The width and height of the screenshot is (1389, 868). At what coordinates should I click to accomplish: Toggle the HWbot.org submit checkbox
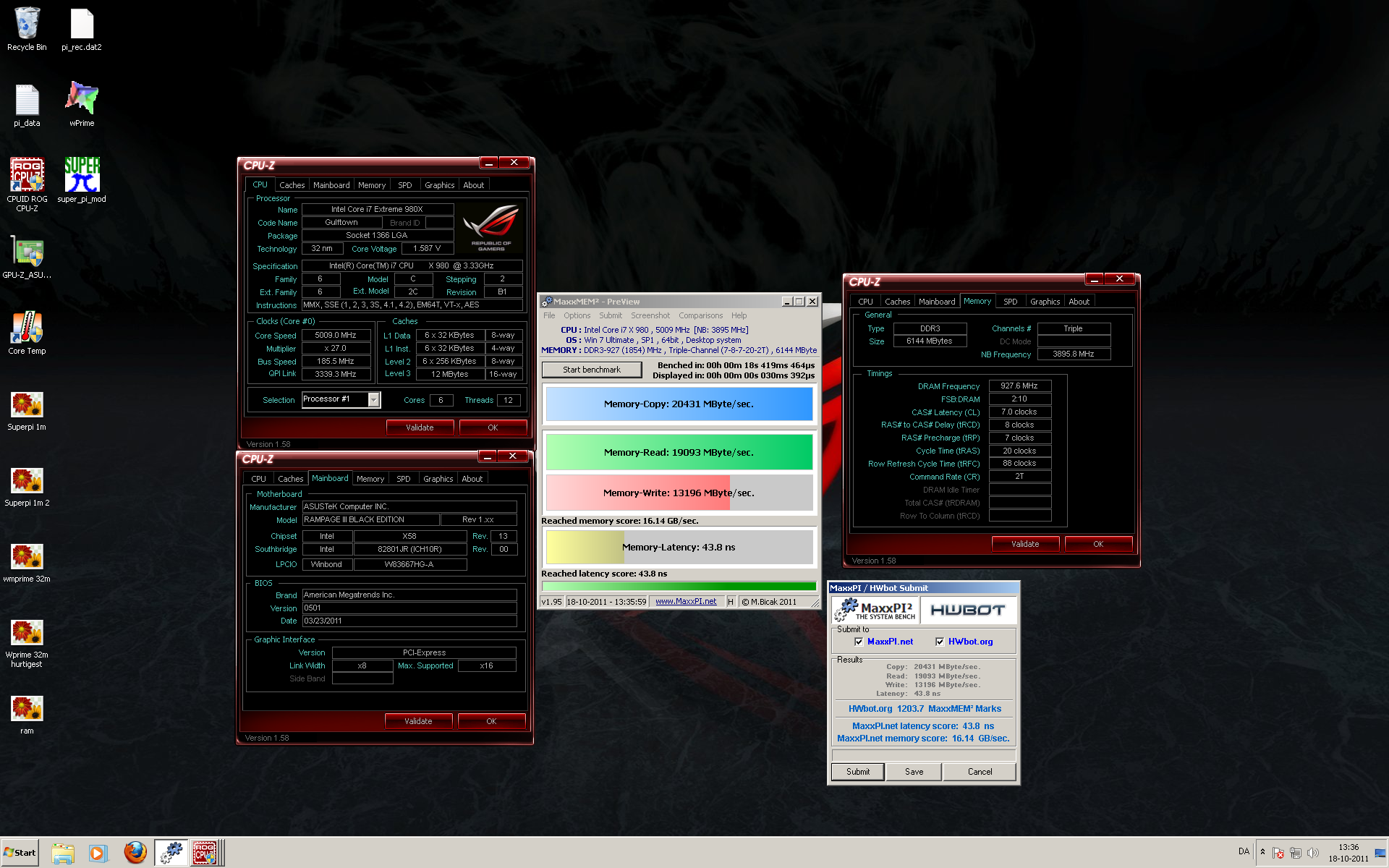tap(940, 642)
